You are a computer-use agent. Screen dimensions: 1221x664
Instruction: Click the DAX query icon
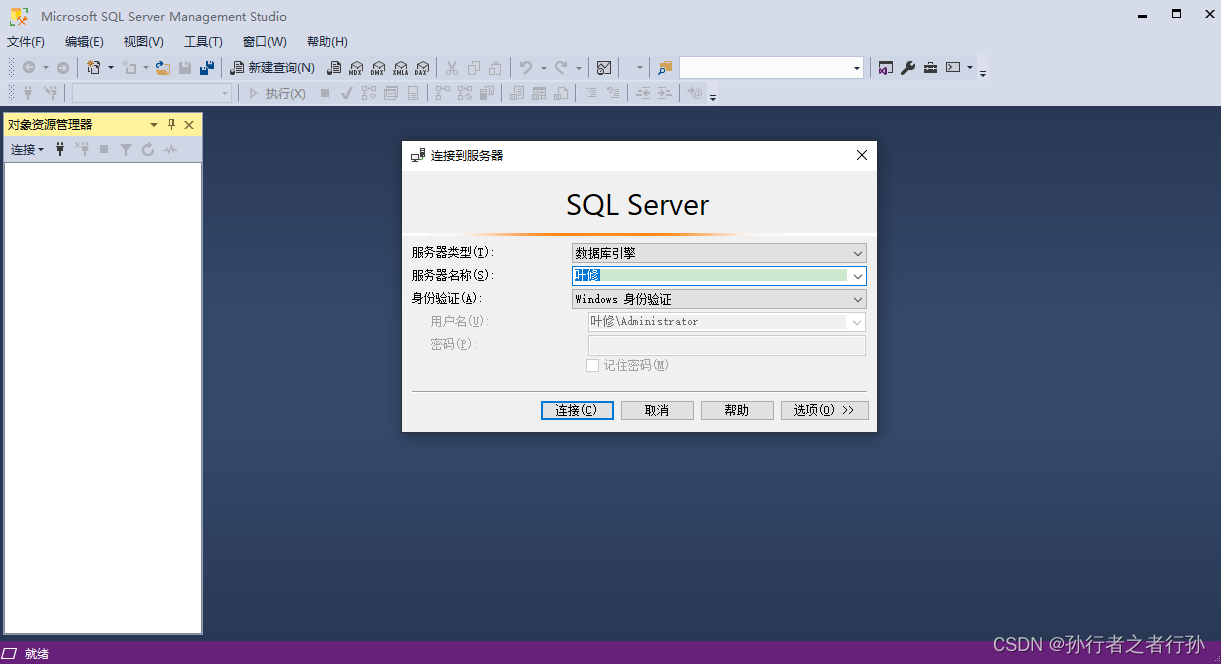point(423,67)
